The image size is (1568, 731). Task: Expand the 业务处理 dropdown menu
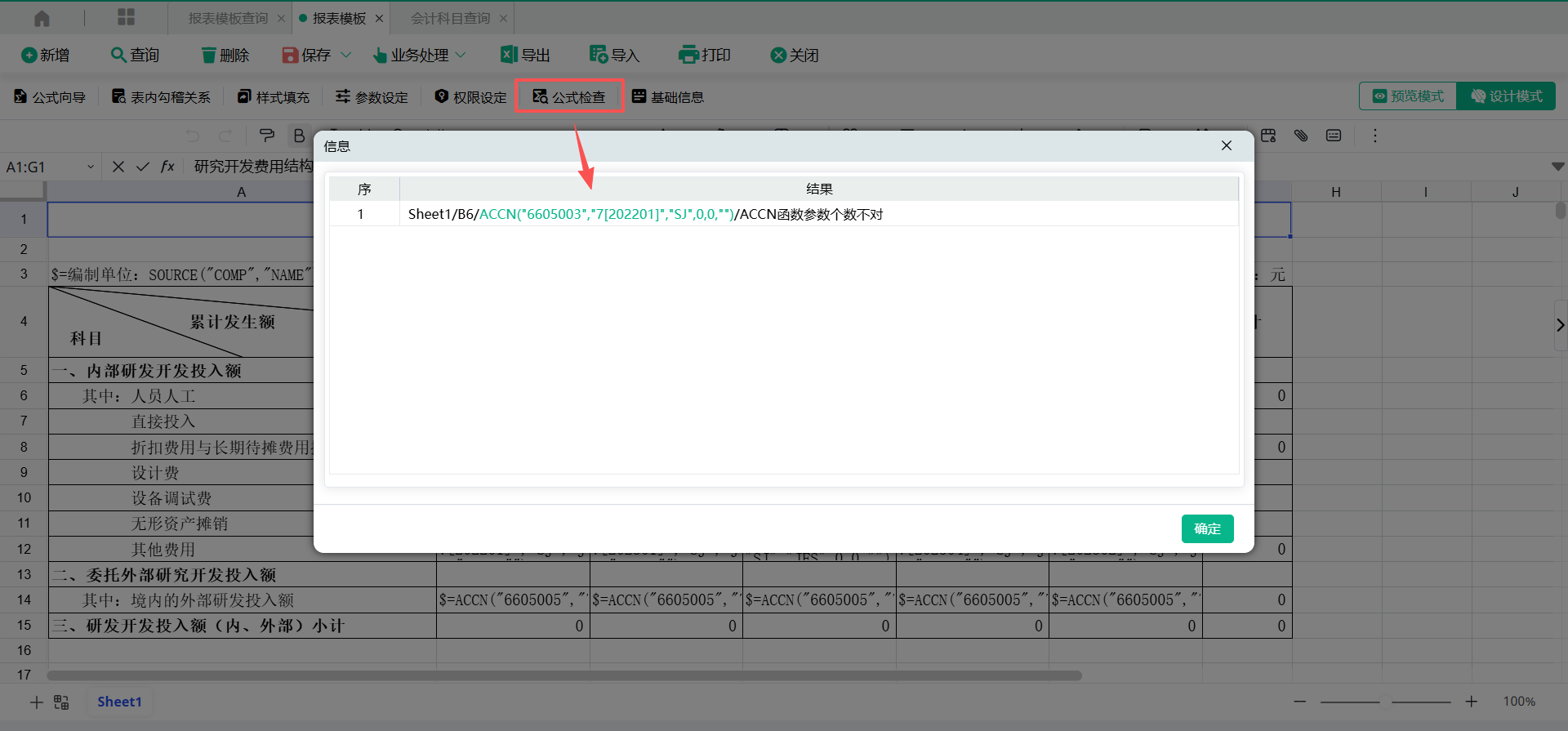click(x=461, y=55)
